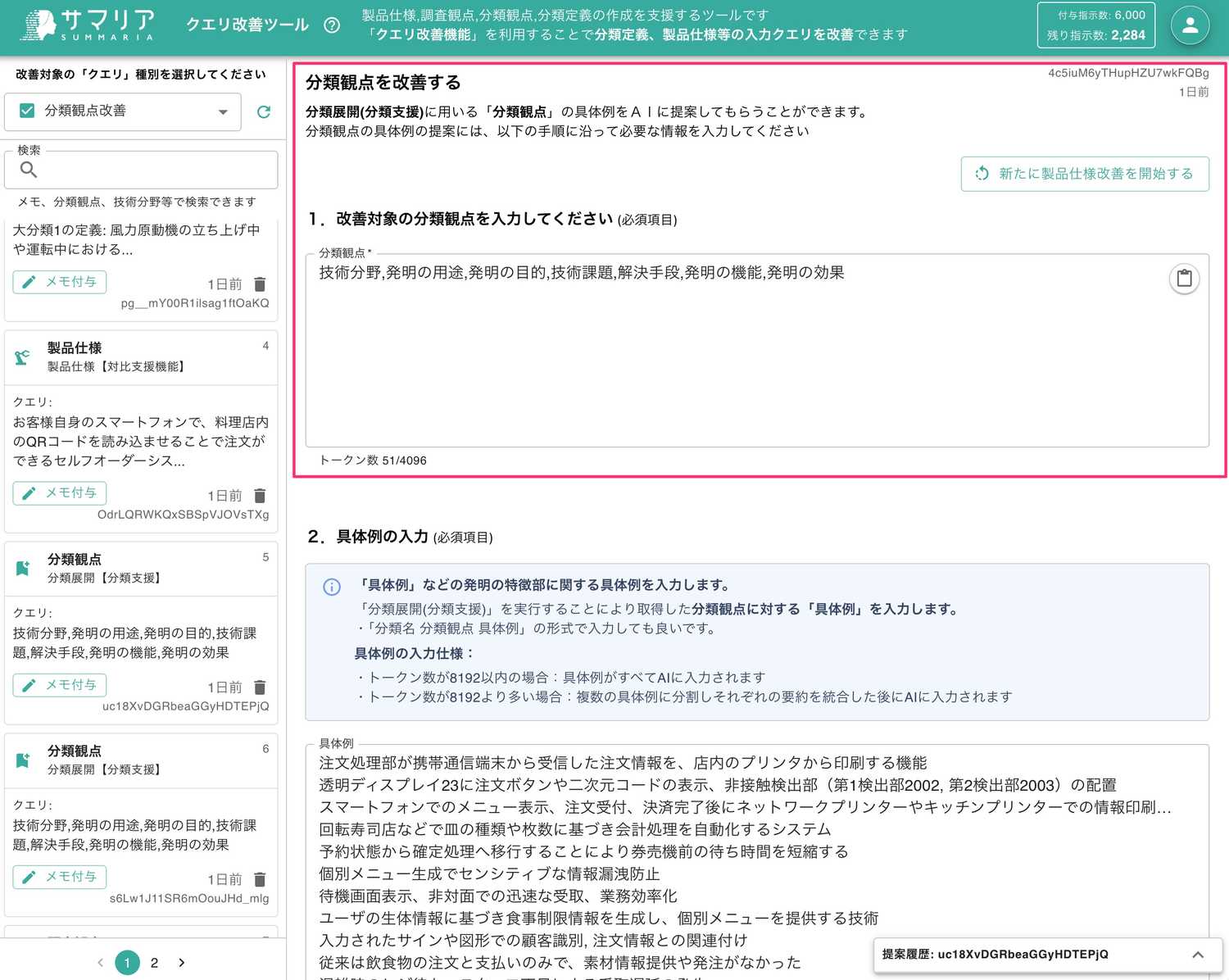Expand the 提案履歴 panel chevron
Screen dimensions: 1229x980
[1198, 955]
